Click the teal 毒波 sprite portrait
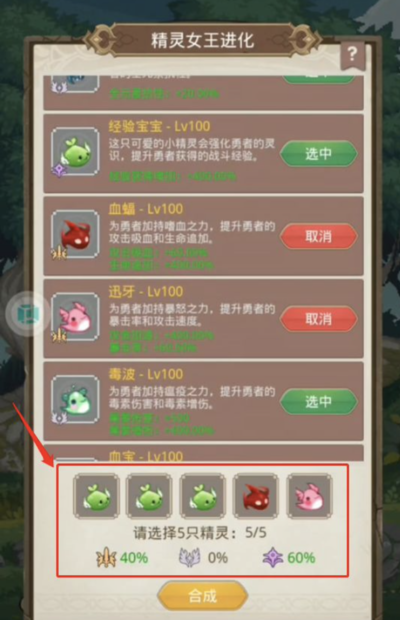The width and height of the screenshot is (400, 620). (x=75, y=400)
